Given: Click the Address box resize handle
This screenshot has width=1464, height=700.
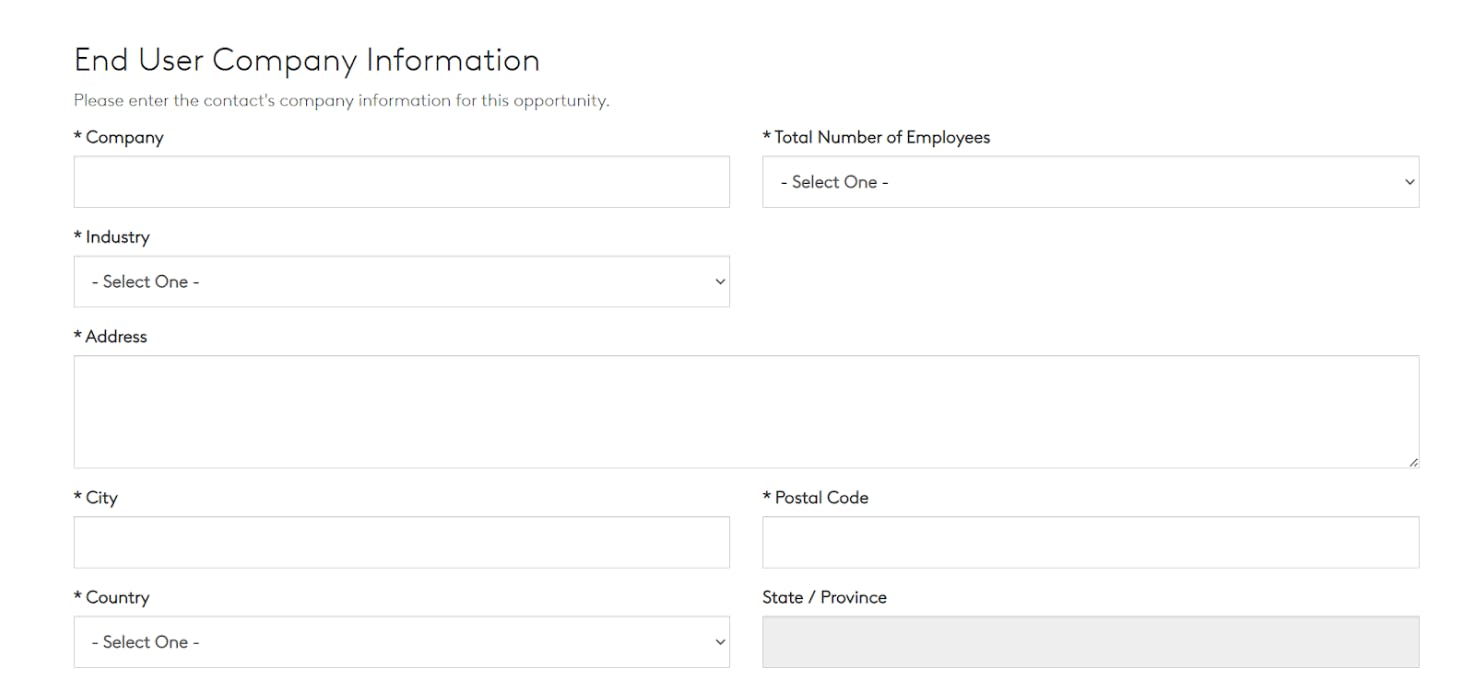Looking at the screenshot, I should pyautogui.click(x=1413, y=462).
